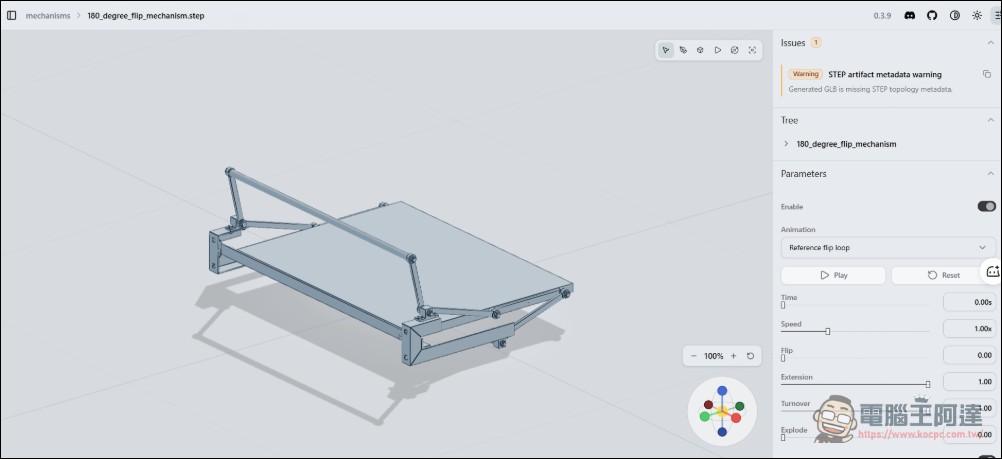Click the Explode slider handle
Screen dimensions: 1002x459
pos(783,438)
